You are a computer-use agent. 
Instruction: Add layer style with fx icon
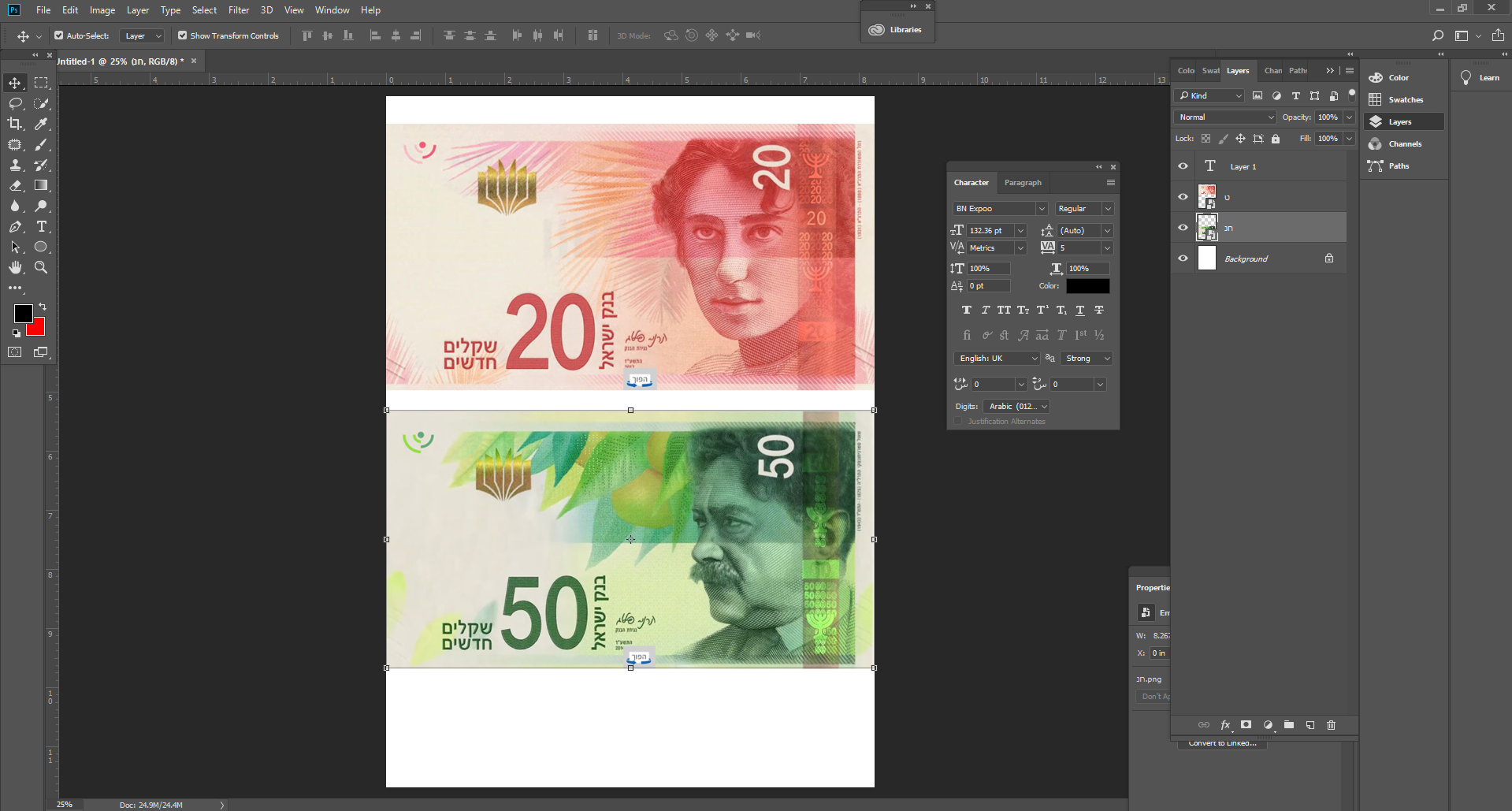[x=1225, y=725]
